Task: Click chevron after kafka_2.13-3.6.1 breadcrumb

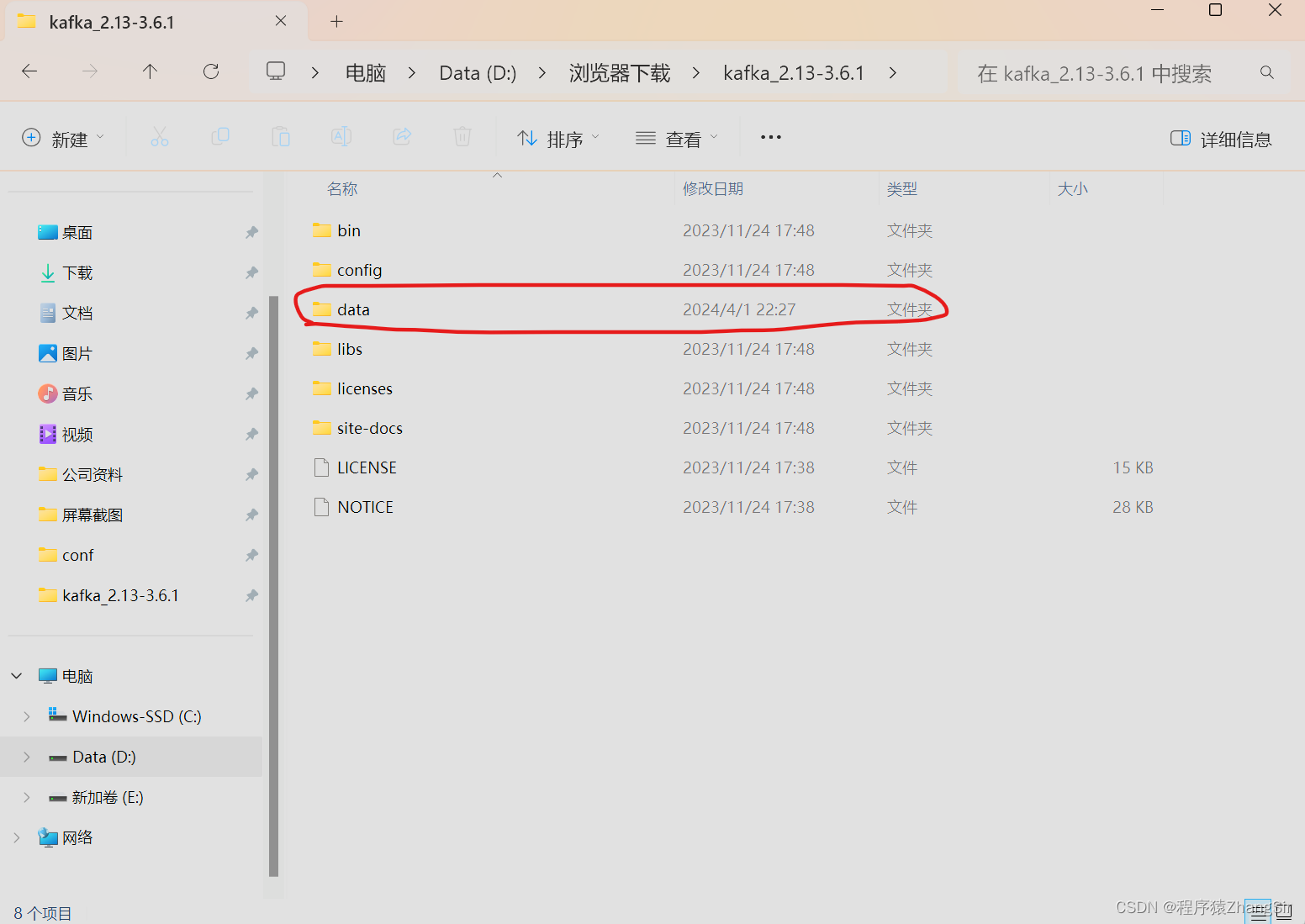Action: click(892, 73)
